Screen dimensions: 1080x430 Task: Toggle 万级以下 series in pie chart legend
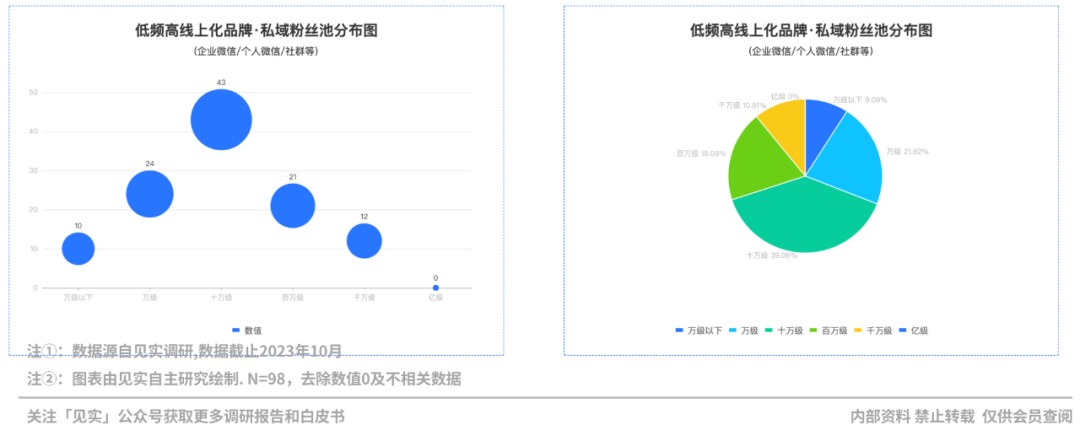tap(698, 331)
